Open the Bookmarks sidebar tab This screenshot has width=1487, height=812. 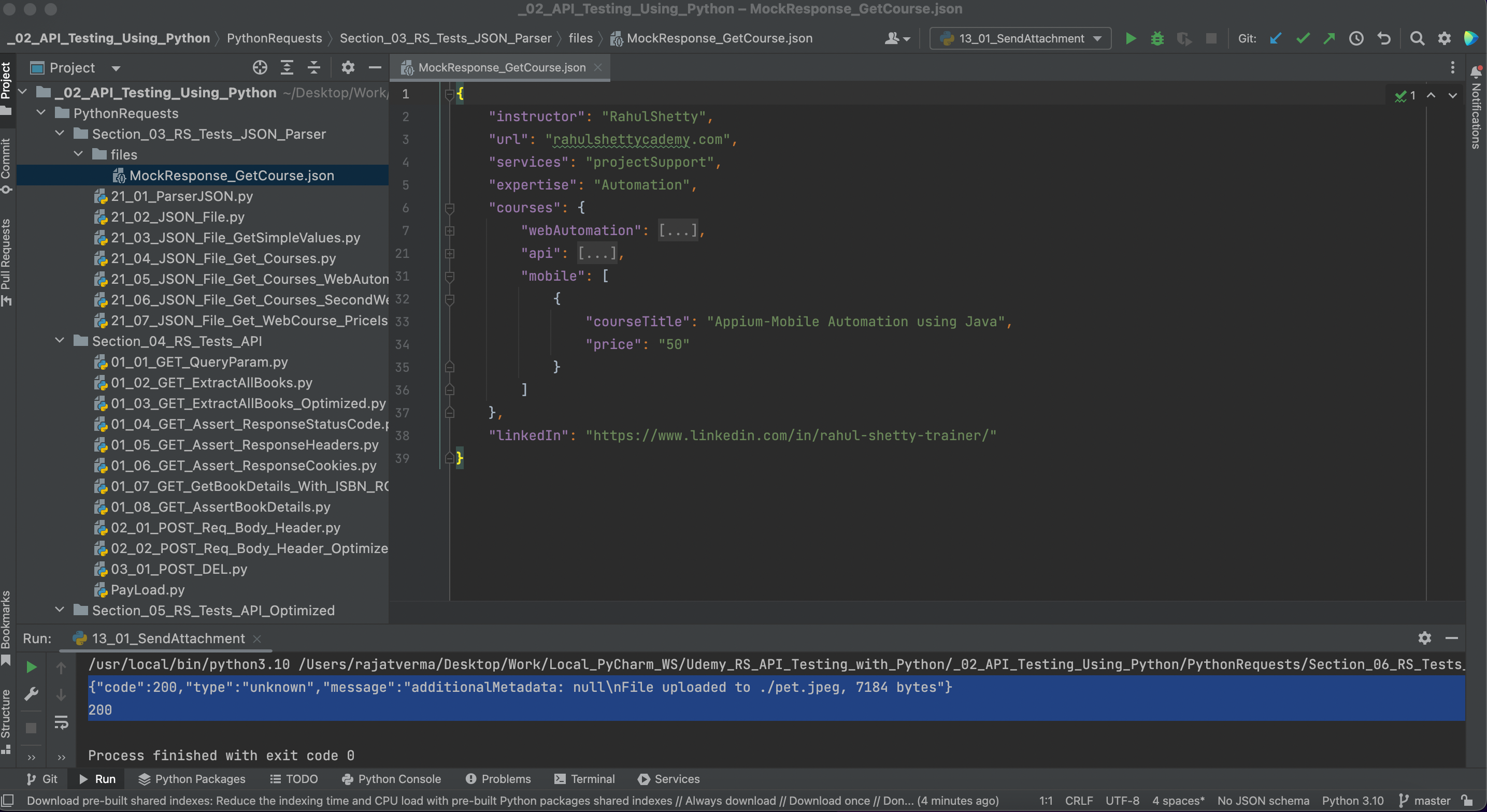(x=6, y=628)
